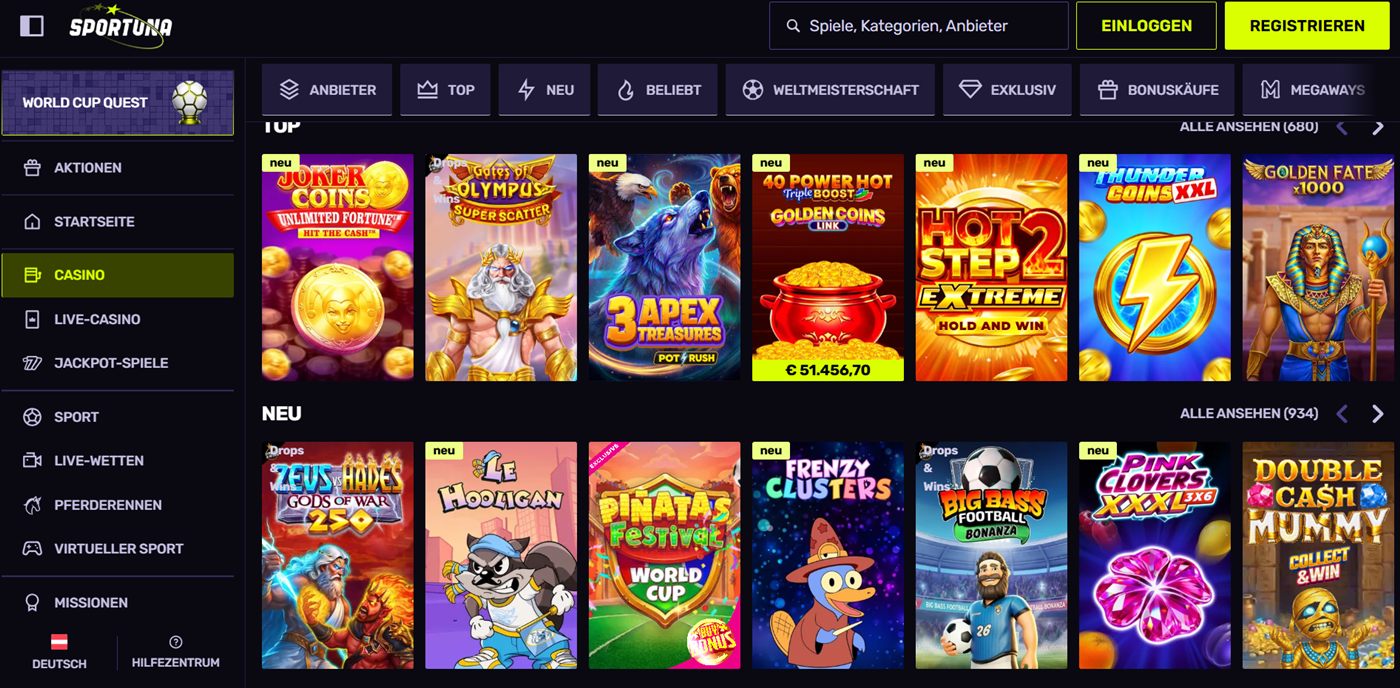
Task: Click the diamond icon on Exklusiv
Action: (x=970, y=90)
